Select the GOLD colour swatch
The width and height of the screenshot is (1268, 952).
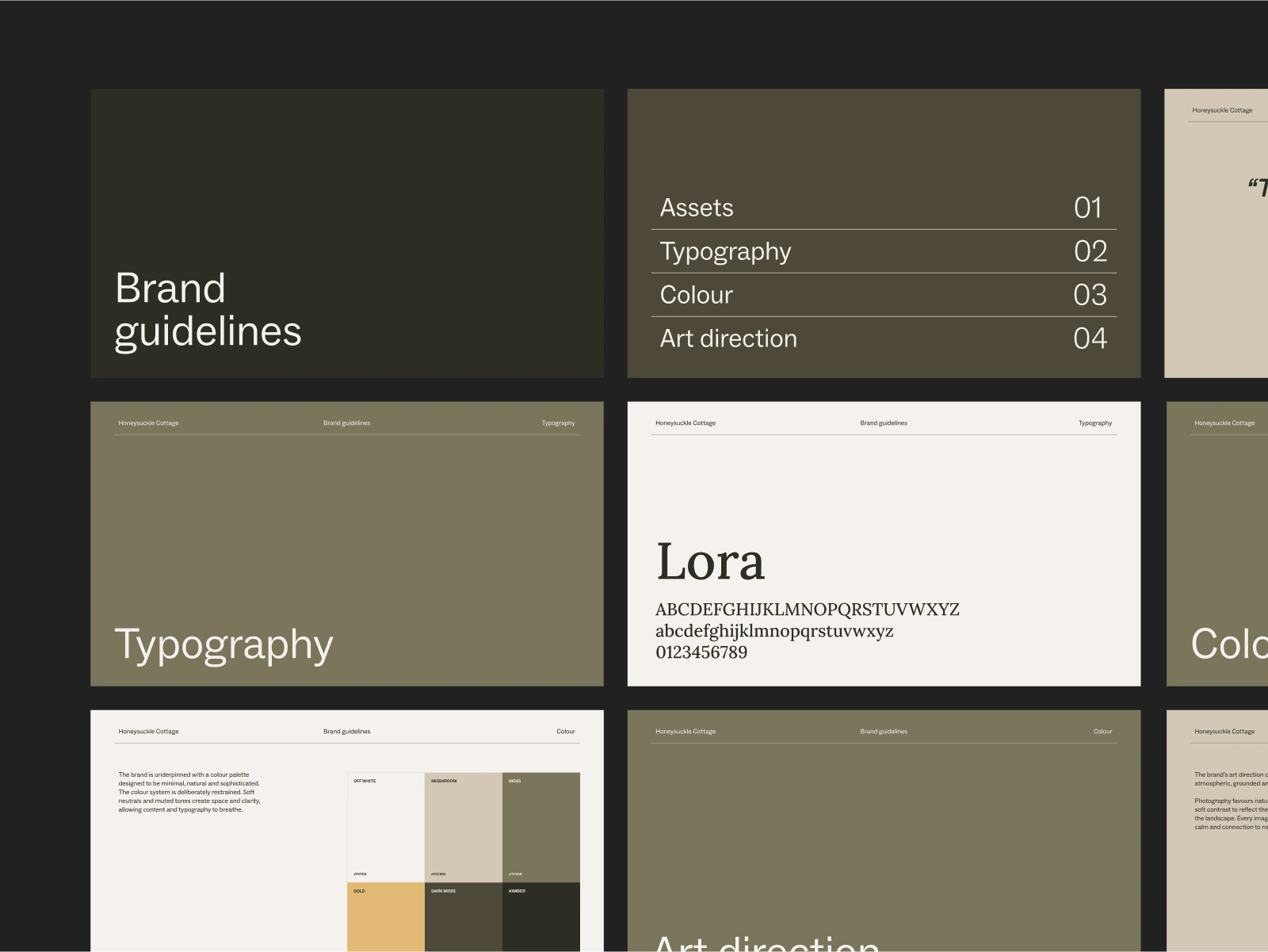[385, 920]
